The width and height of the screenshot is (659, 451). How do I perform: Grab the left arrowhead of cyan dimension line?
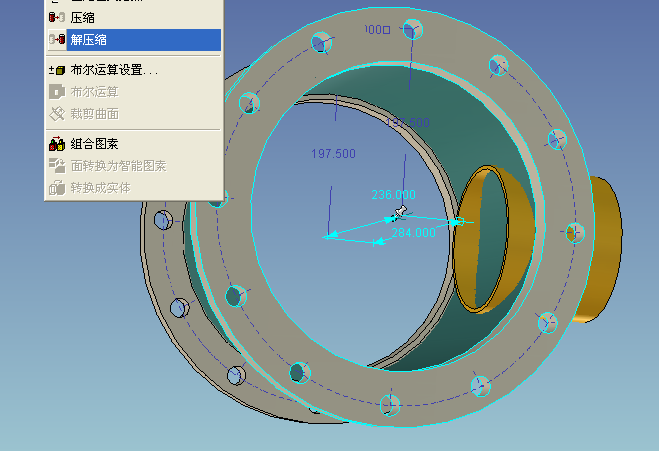(x=328, y=236)
